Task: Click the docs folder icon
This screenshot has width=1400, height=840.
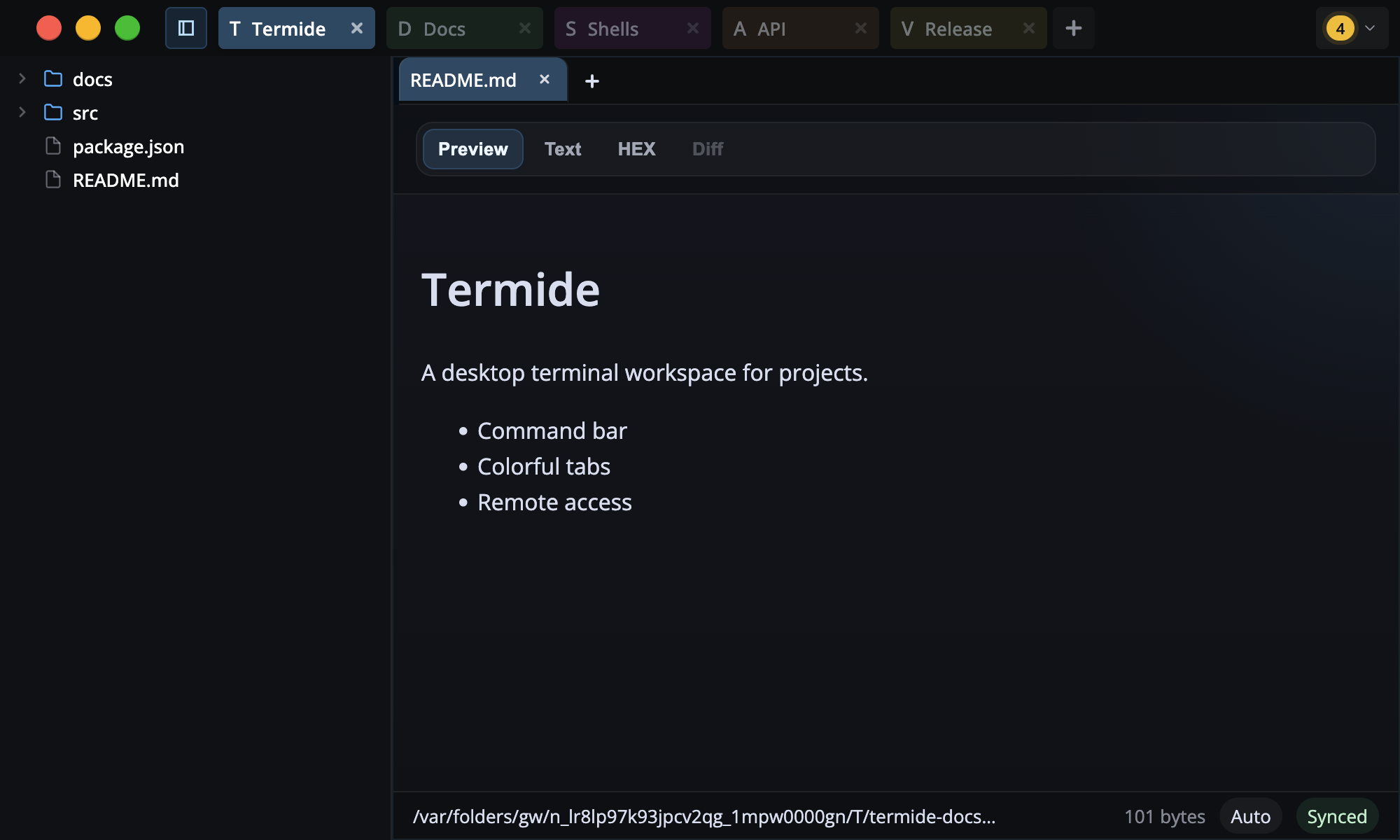Action: (53, 78)
